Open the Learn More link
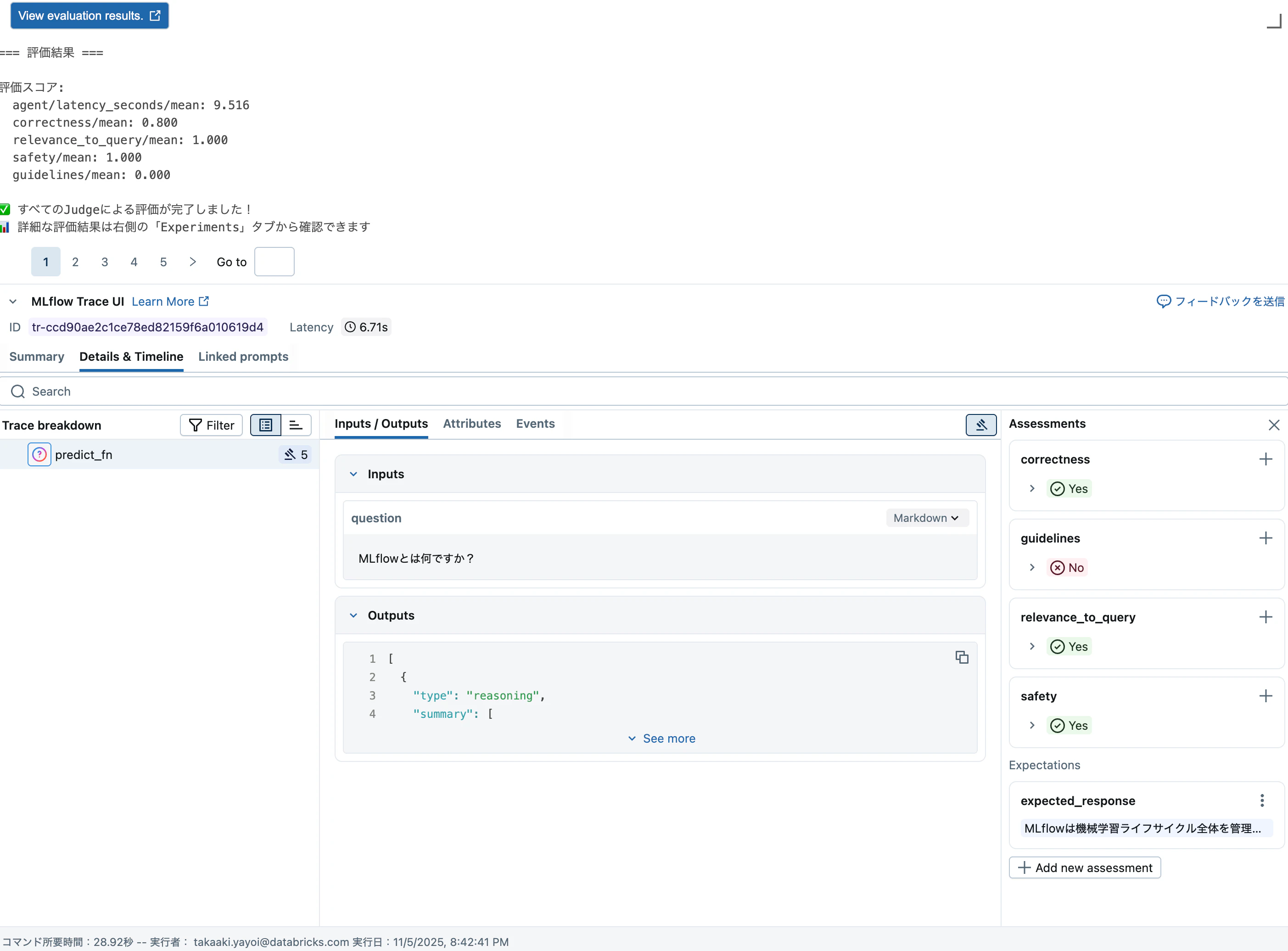Screen dimensions: 1288x951 [x=170, y=302]
